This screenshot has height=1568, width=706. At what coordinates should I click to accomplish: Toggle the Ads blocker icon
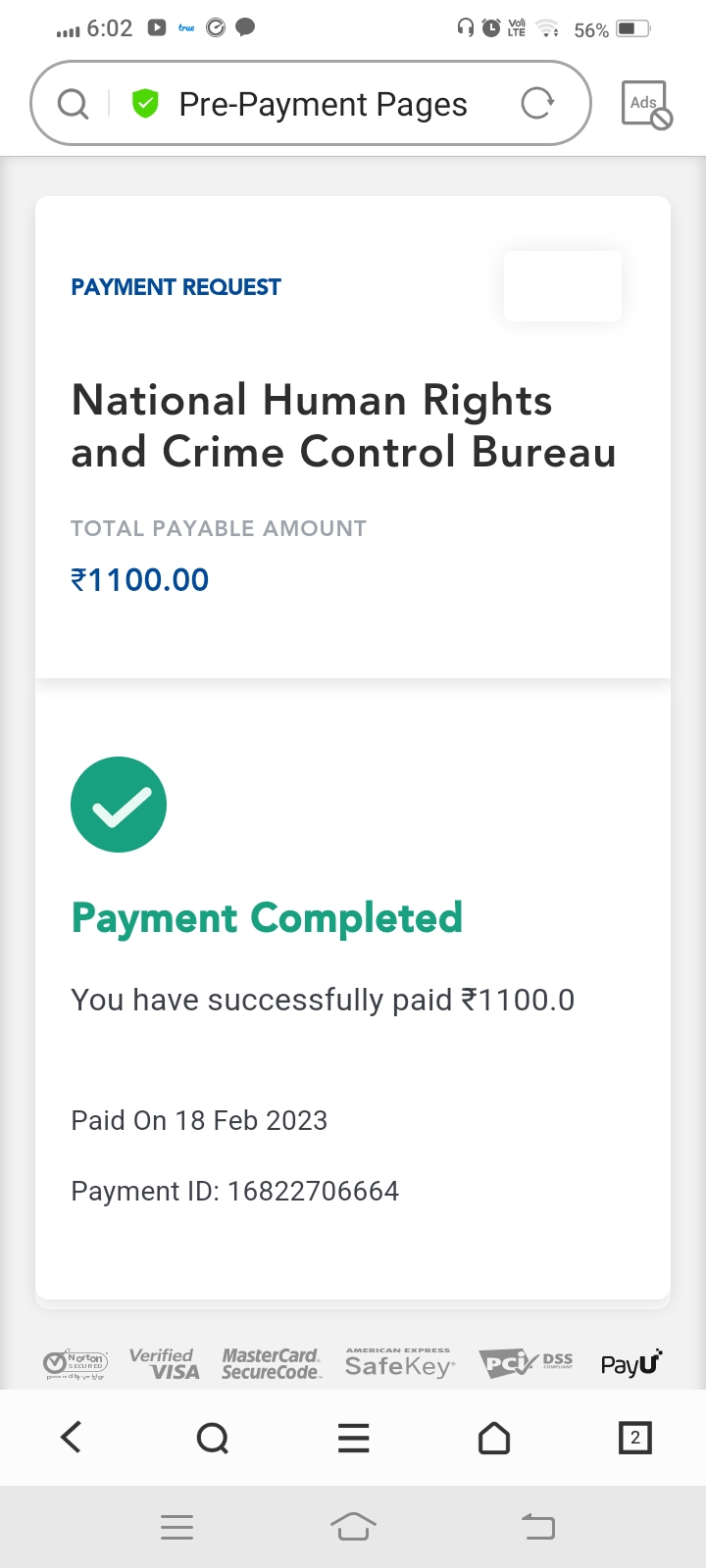coord(645,104)
